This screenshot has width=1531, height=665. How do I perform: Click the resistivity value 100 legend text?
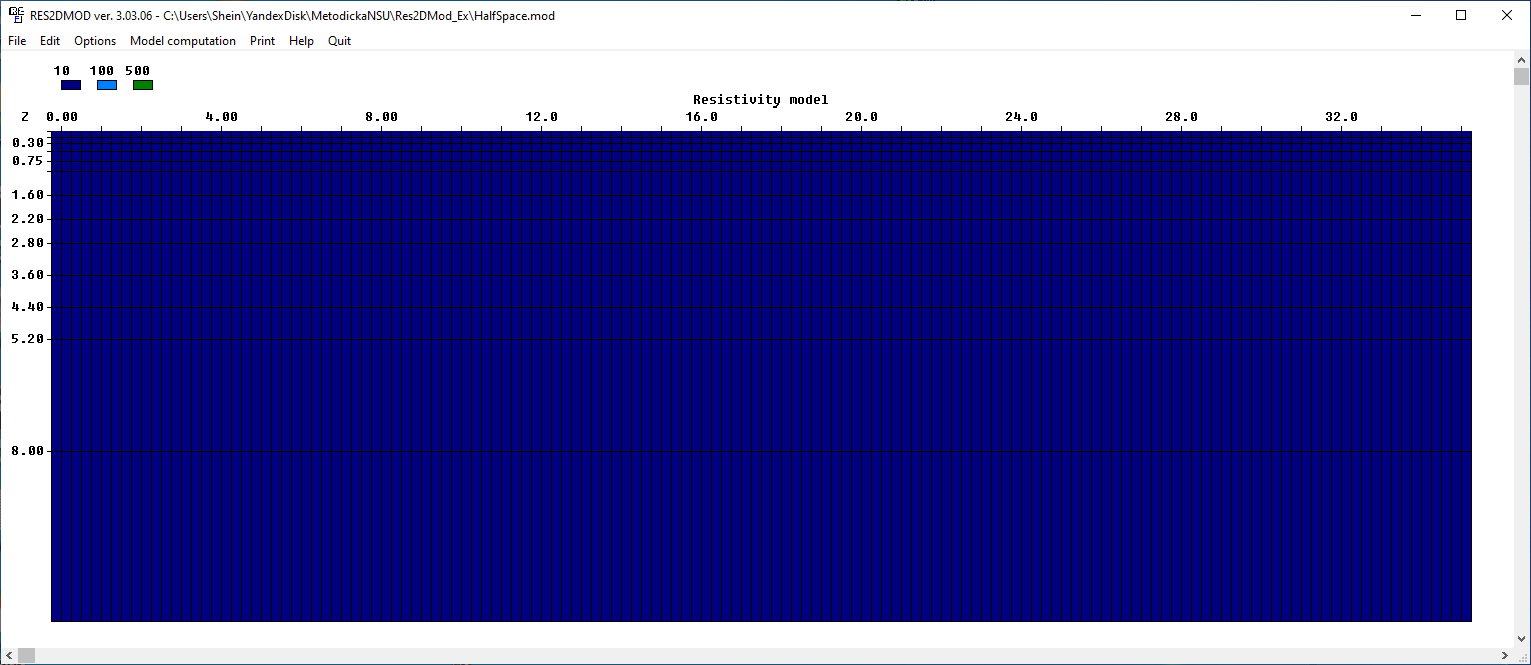point(102,71)
